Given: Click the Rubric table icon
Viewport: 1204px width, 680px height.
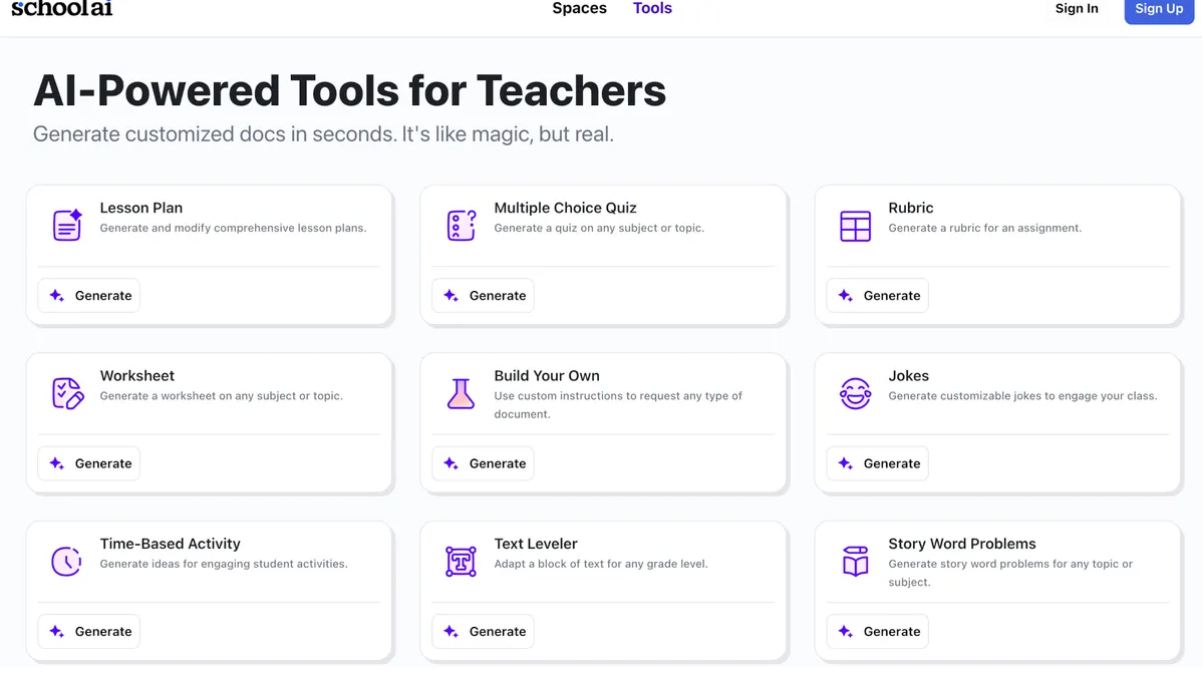Looking at the screenshot, I should click(855, 226).
